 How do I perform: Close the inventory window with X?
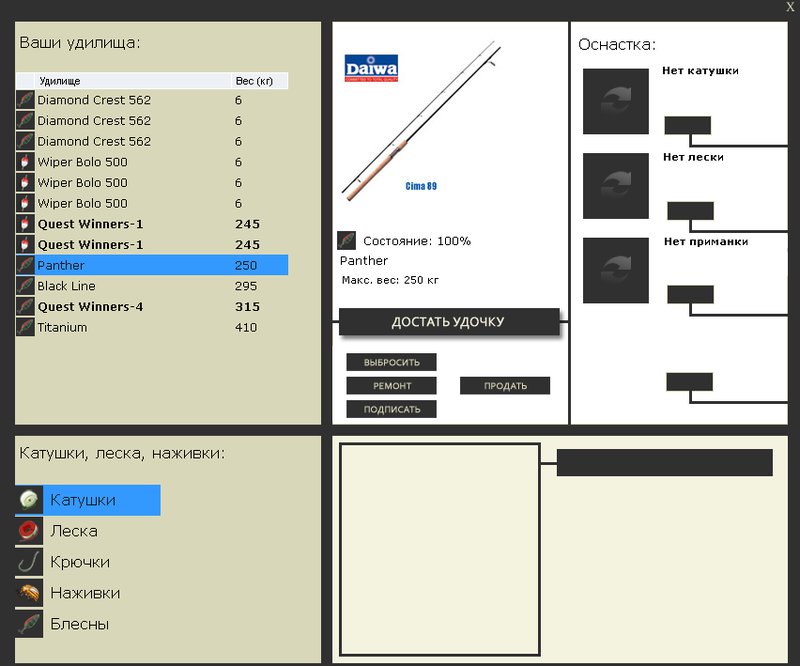coord(790,7)
